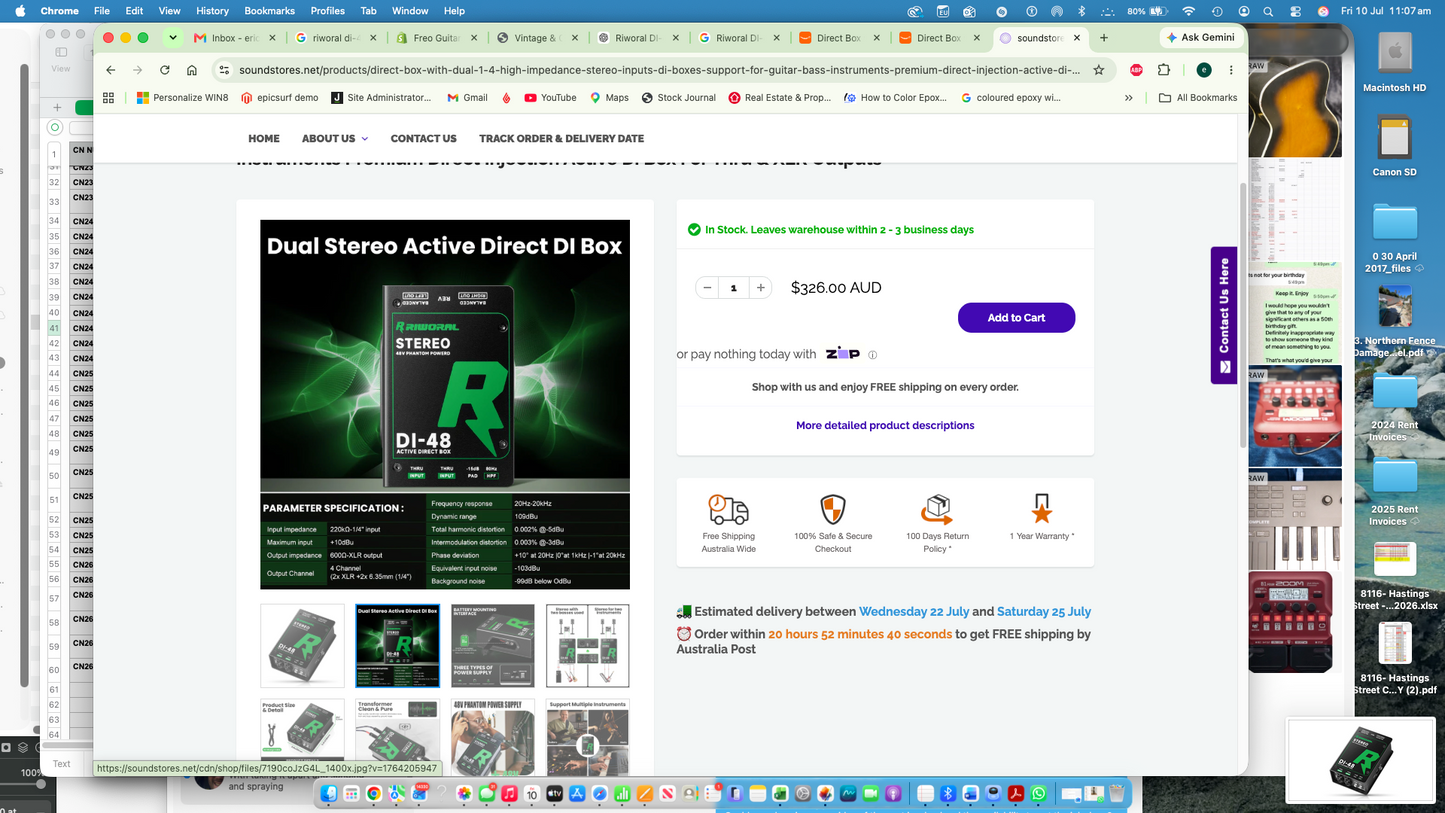1445x813 pixels.
Task: Select the 48V Phantom Power Supply thumbnail
Action: coord(493,737)
